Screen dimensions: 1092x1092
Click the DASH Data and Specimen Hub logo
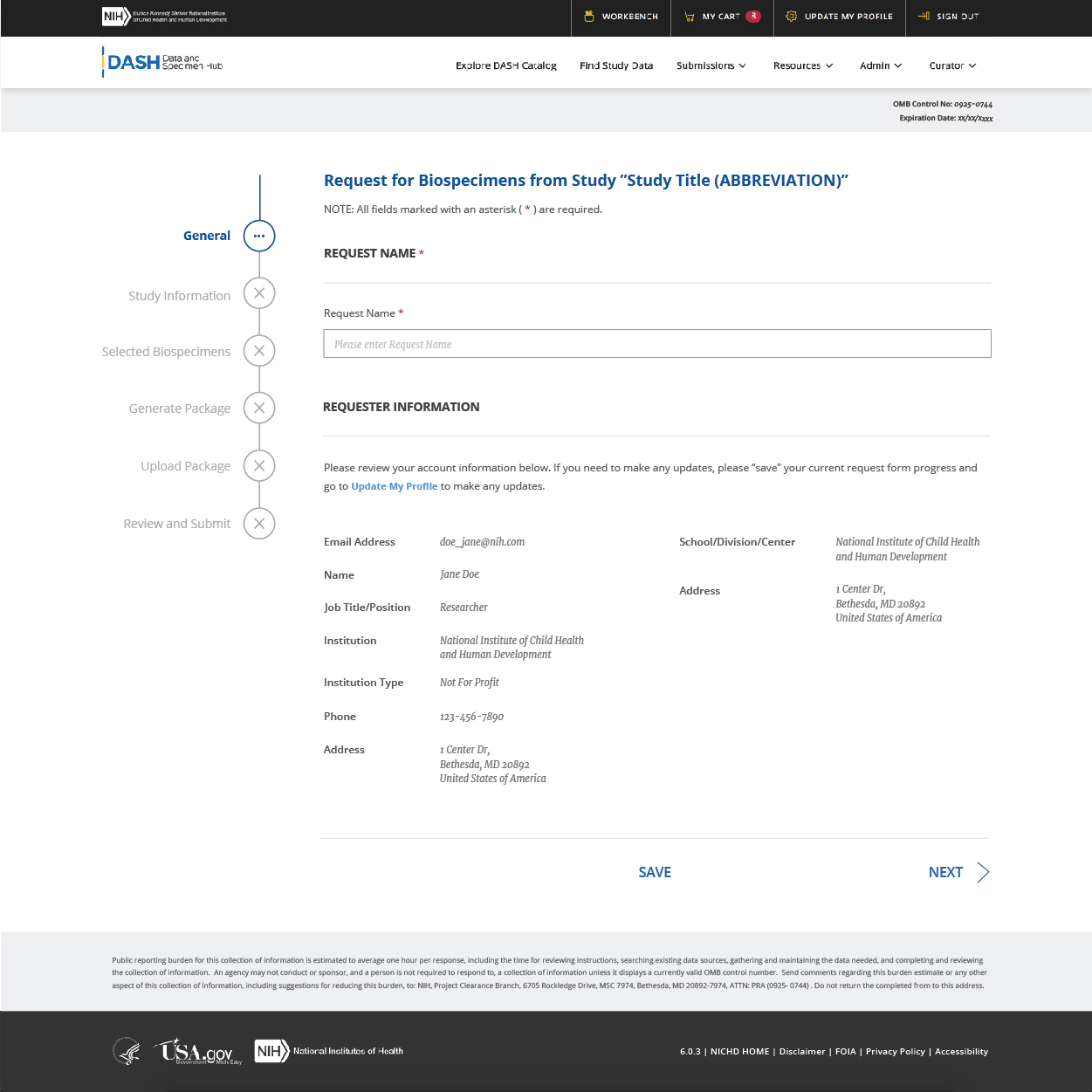[163, 62]
